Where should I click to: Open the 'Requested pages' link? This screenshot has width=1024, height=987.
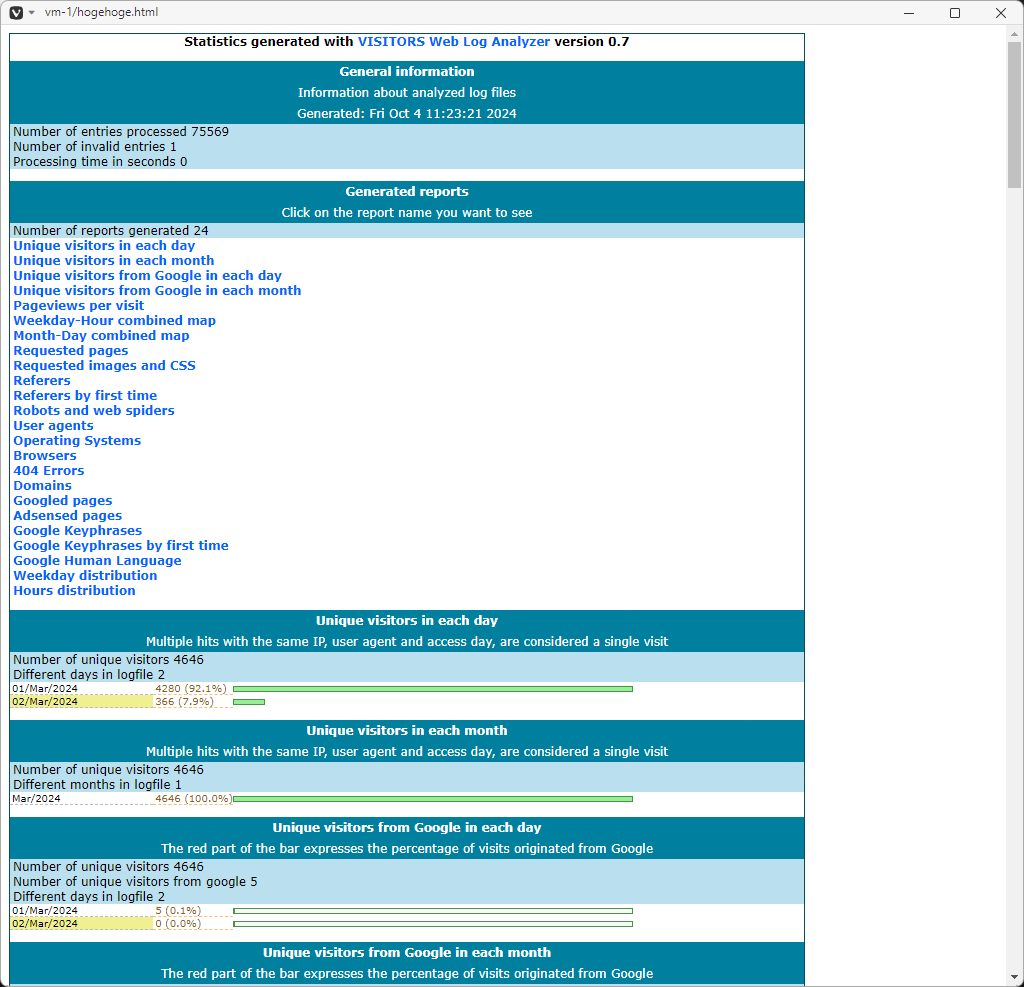pyautogui.click(x=71, y=351)
